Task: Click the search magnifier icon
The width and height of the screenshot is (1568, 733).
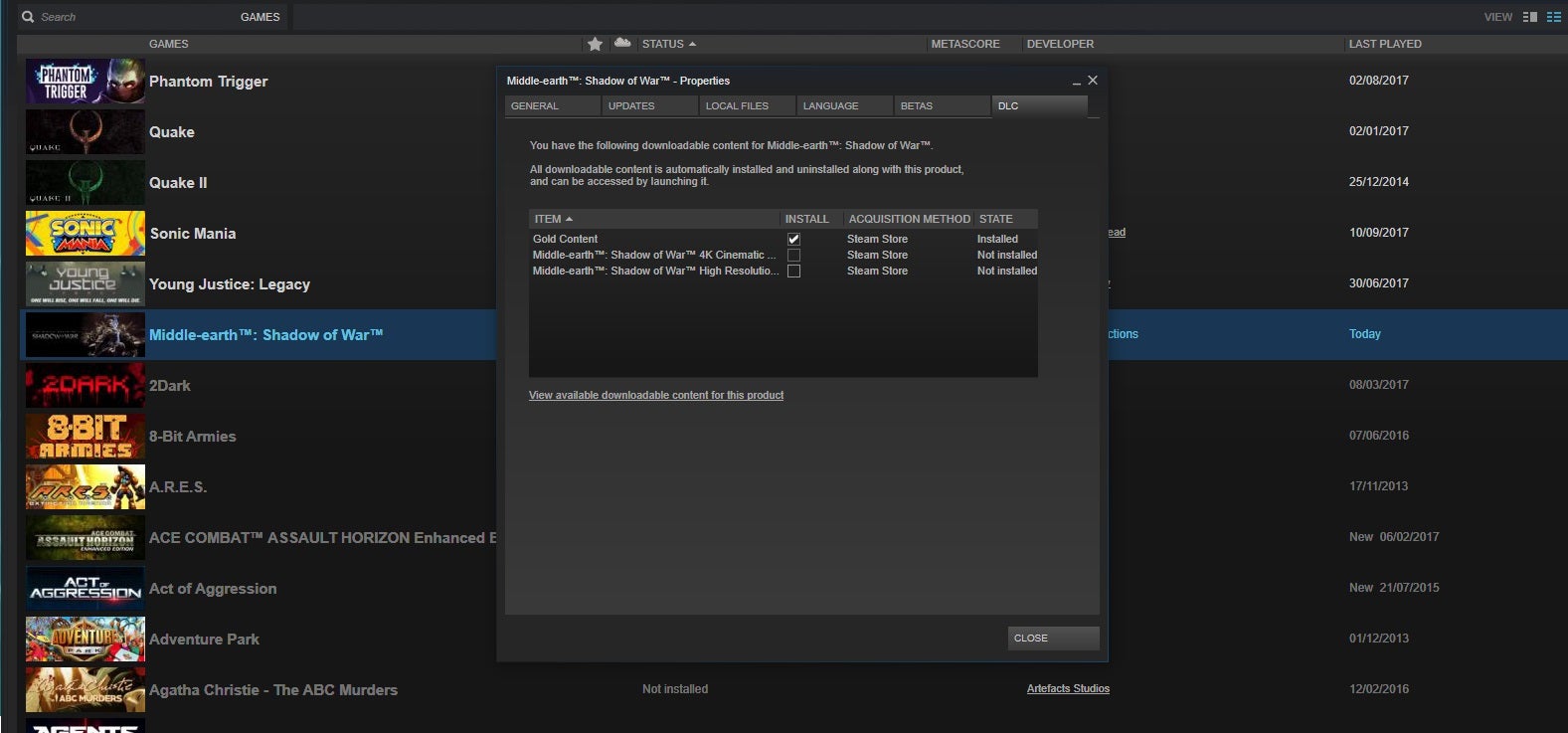Action: point(28,17)
